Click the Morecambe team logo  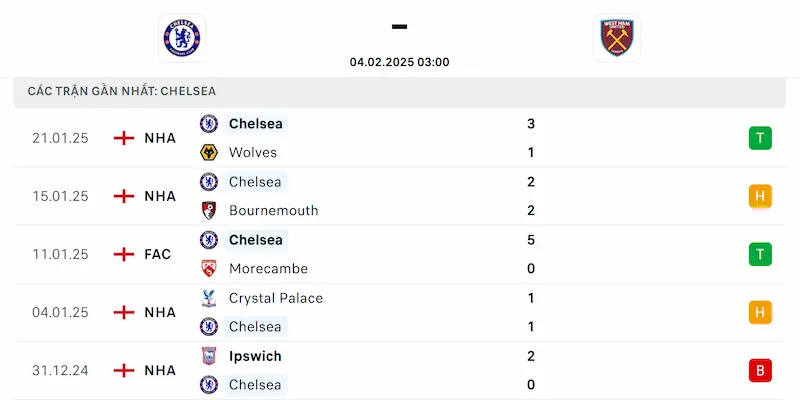(x=209, y=269)
